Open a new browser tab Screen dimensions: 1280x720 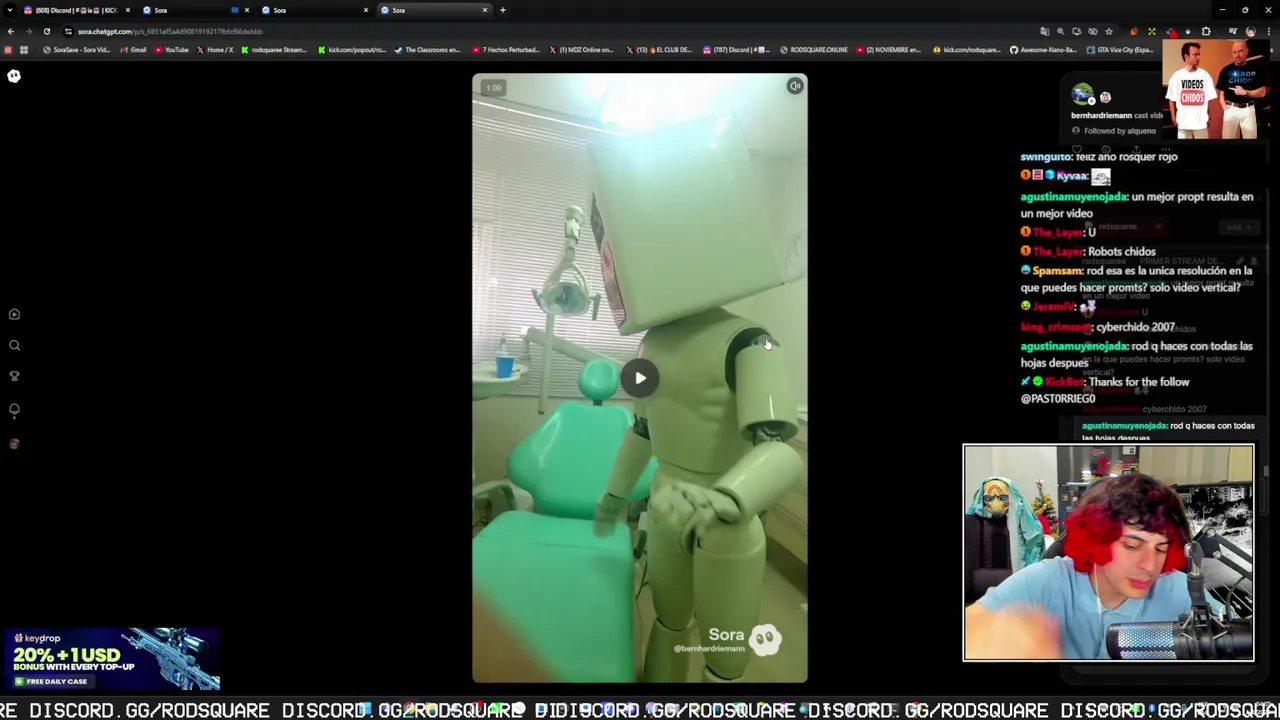503,10
